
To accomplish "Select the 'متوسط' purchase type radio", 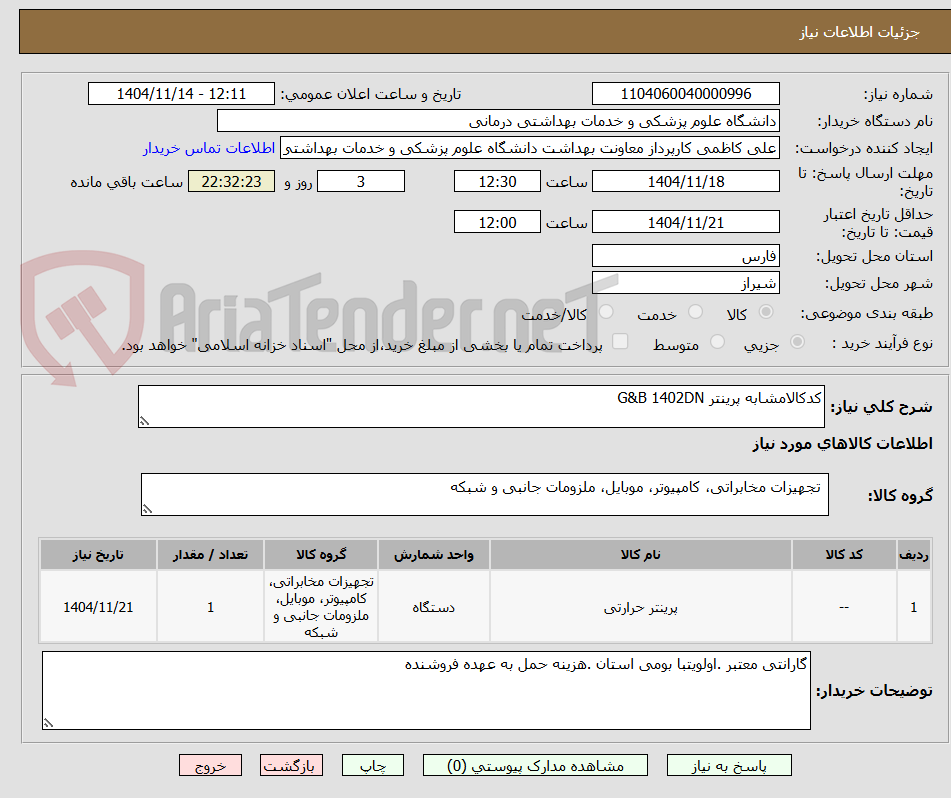I will coord(717,341).
